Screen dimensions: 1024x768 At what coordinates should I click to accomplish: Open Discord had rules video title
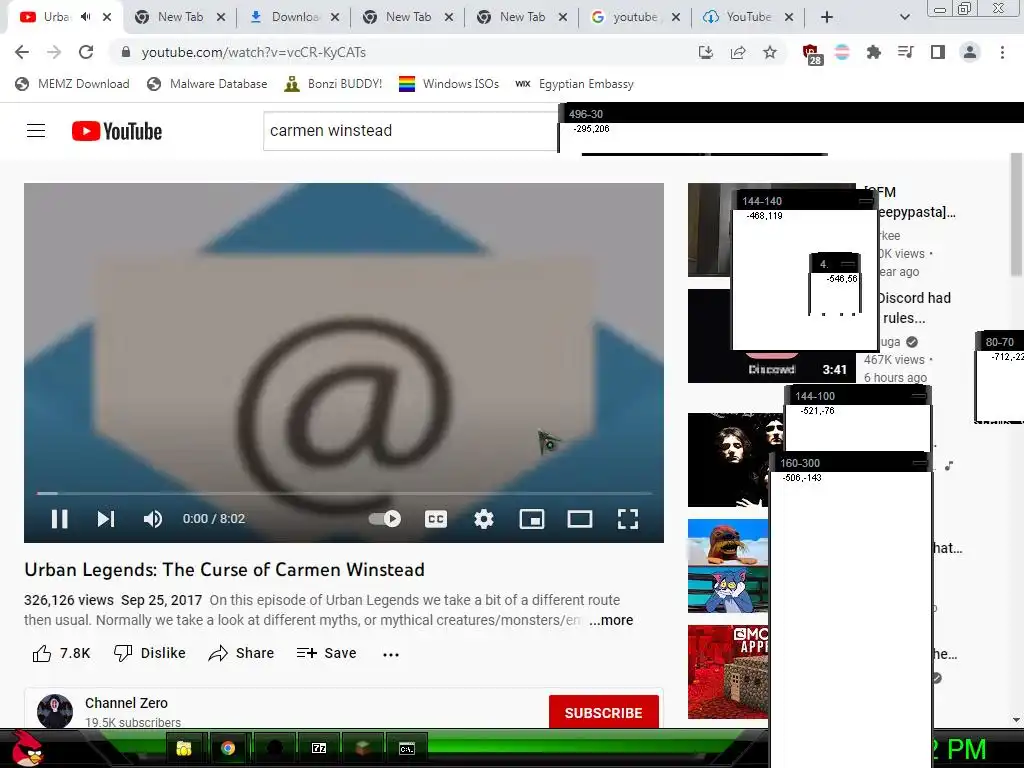(913, 308)
